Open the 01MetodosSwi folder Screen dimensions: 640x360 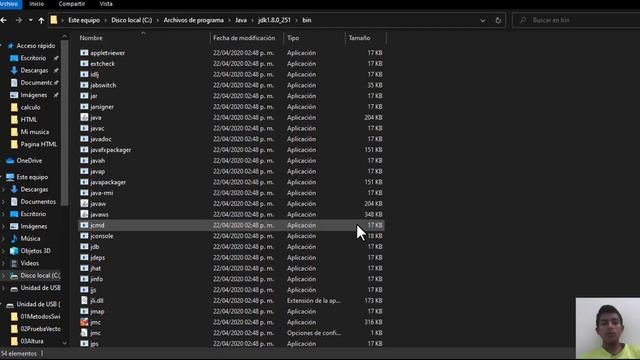pos(40,316)
